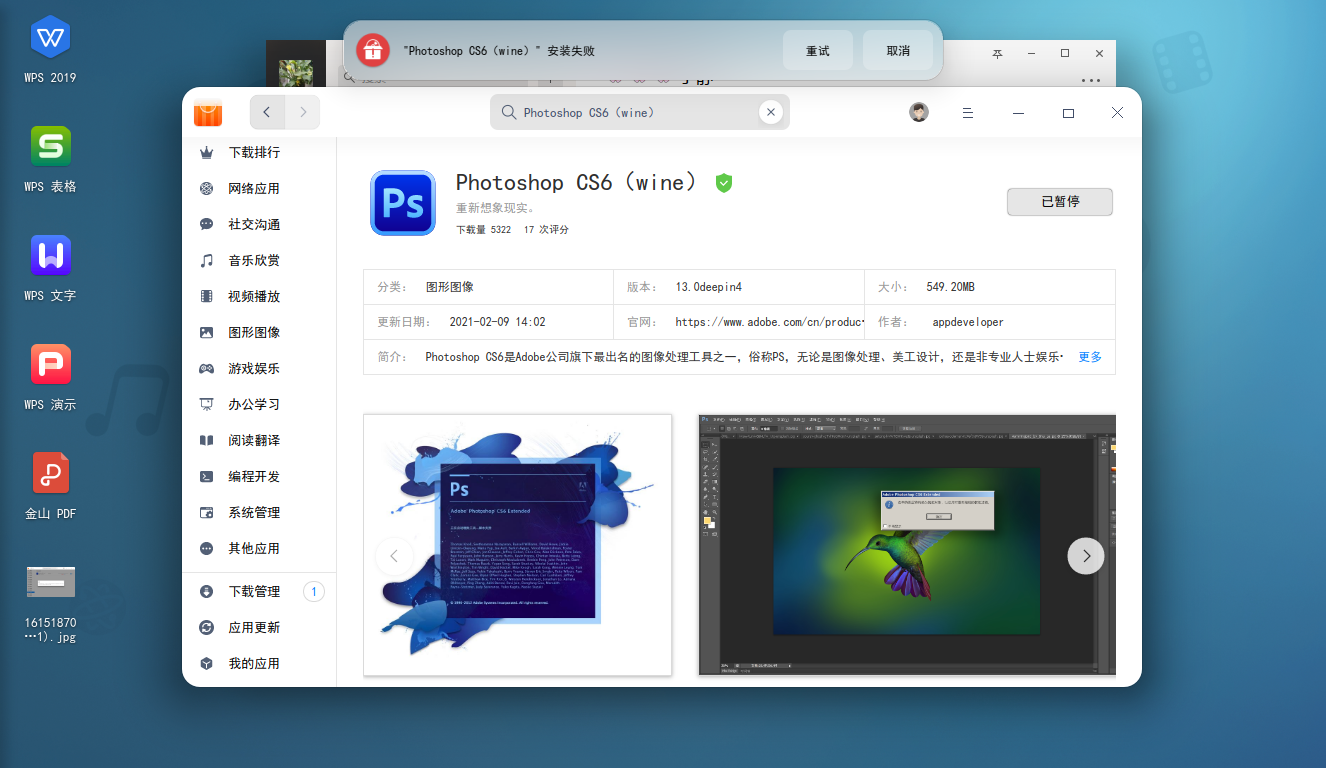Click the 网络应用 globe icon
The image size is (1326, 768).
tap(207, 189)
